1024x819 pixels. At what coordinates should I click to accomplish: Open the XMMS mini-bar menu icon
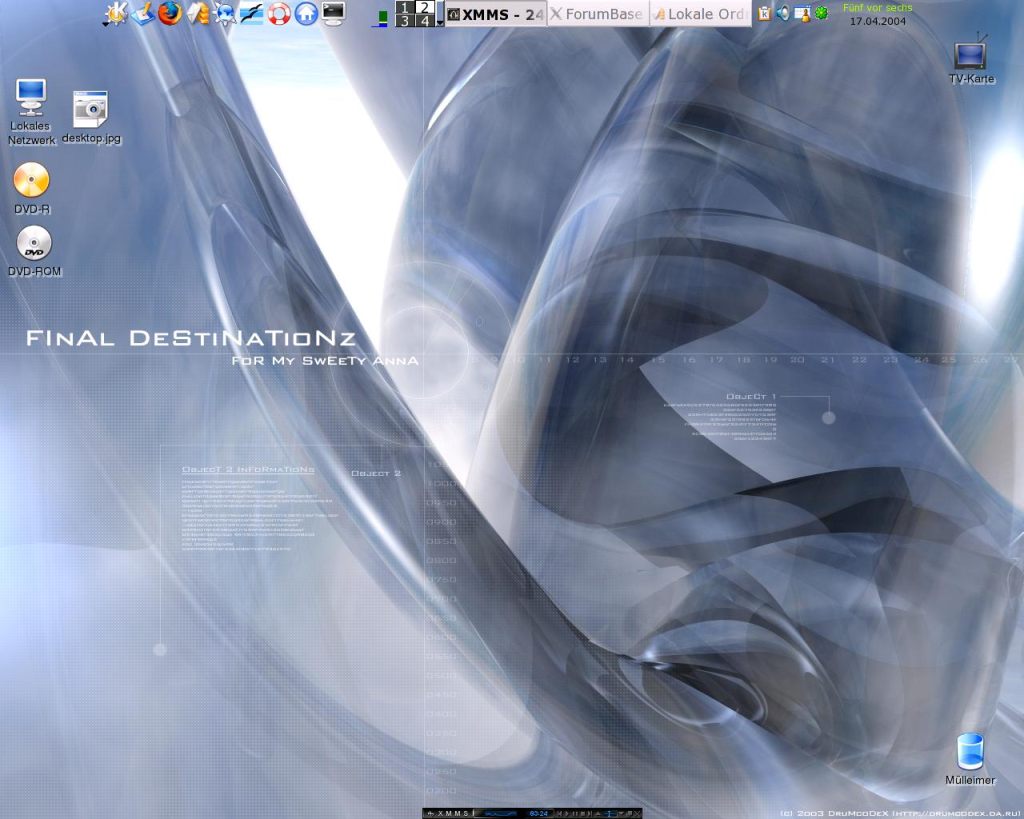point(431,814)
